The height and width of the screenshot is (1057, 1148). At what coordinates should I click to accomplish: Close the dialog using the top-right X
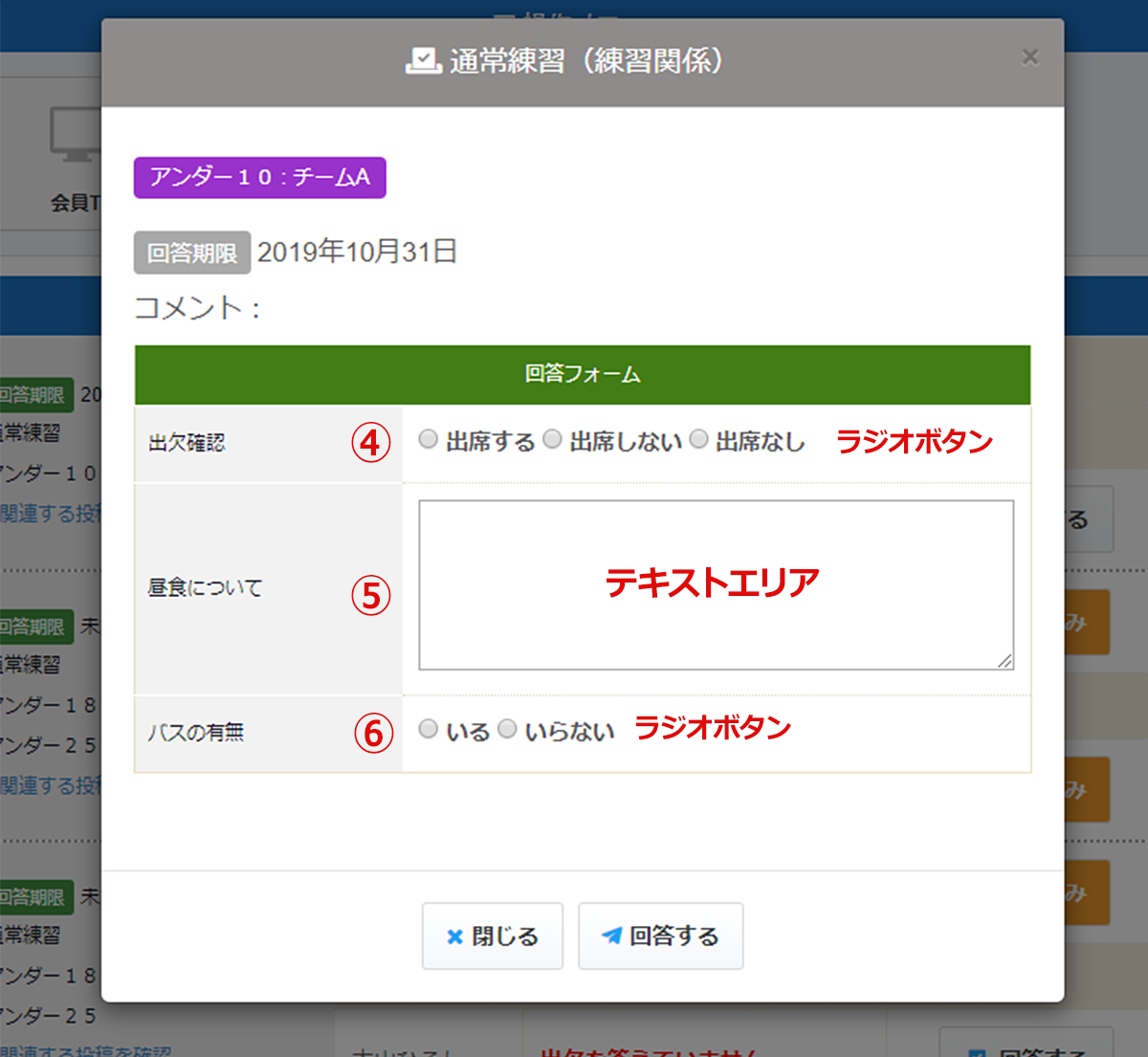1029,57
